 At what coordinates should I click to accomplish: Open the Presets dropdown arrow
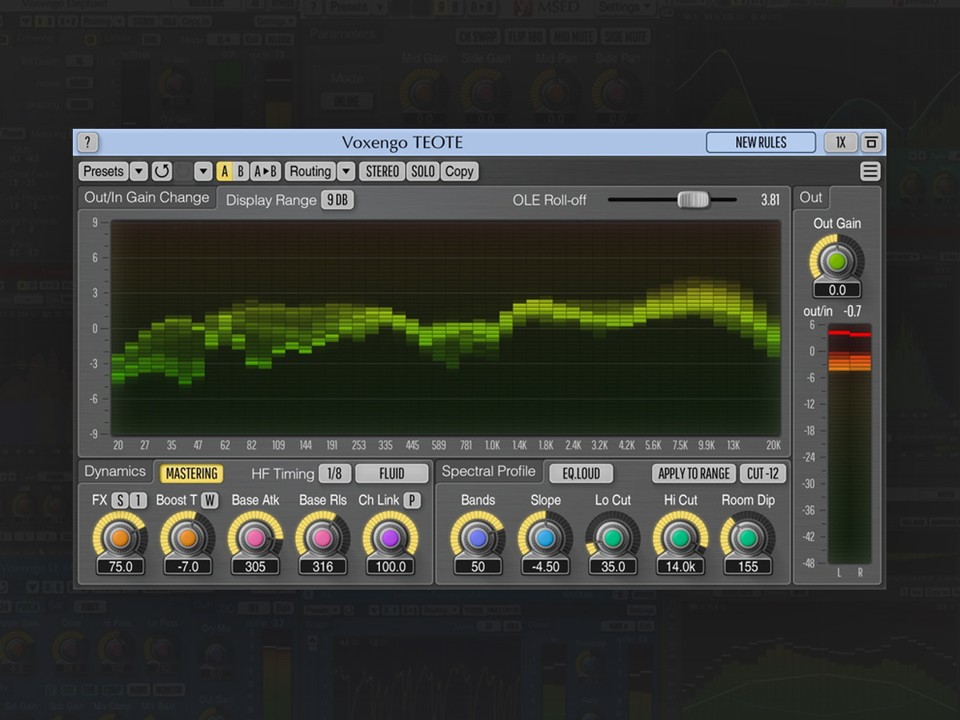coord(139,171)
